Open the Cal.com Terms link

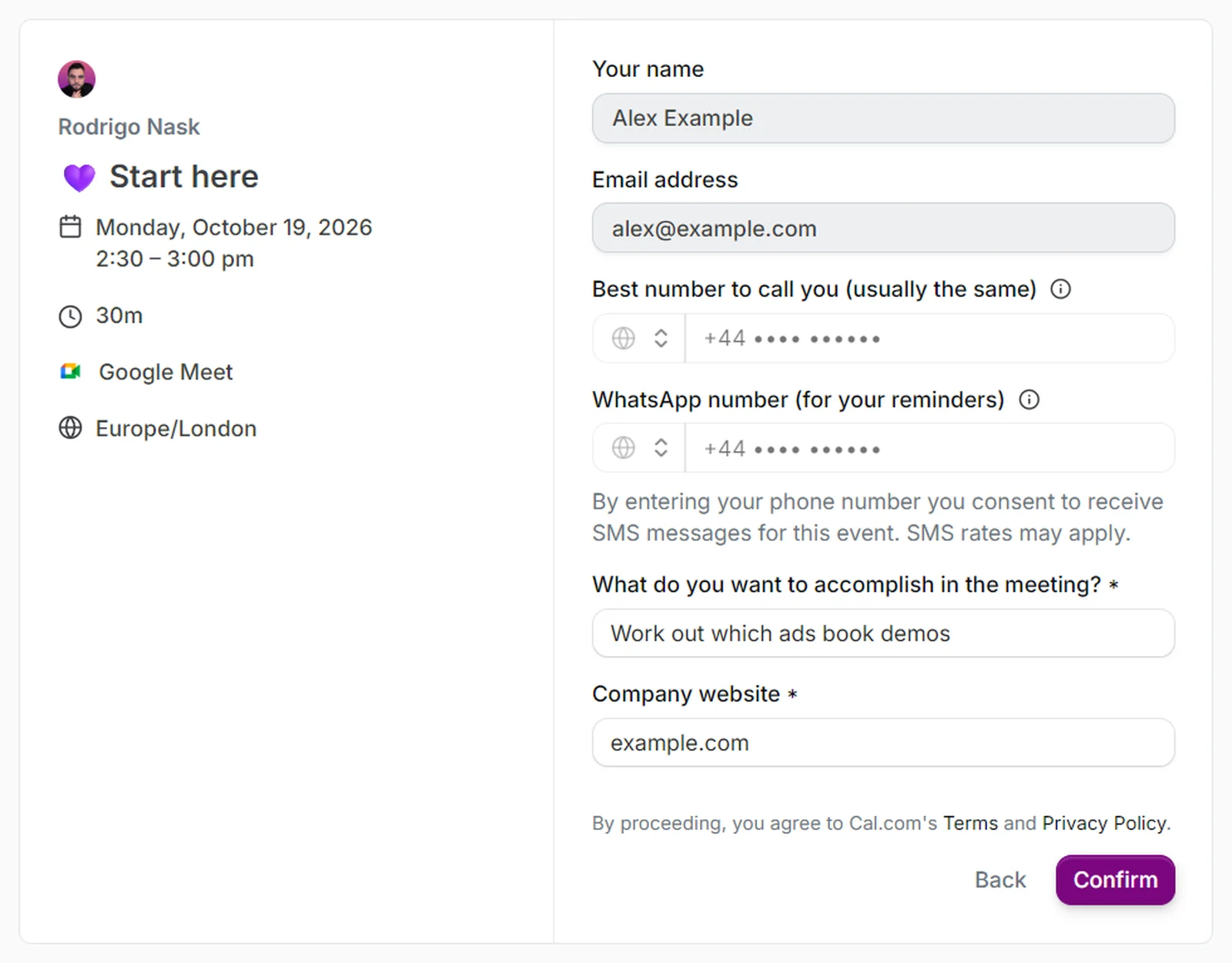[970, 823]
